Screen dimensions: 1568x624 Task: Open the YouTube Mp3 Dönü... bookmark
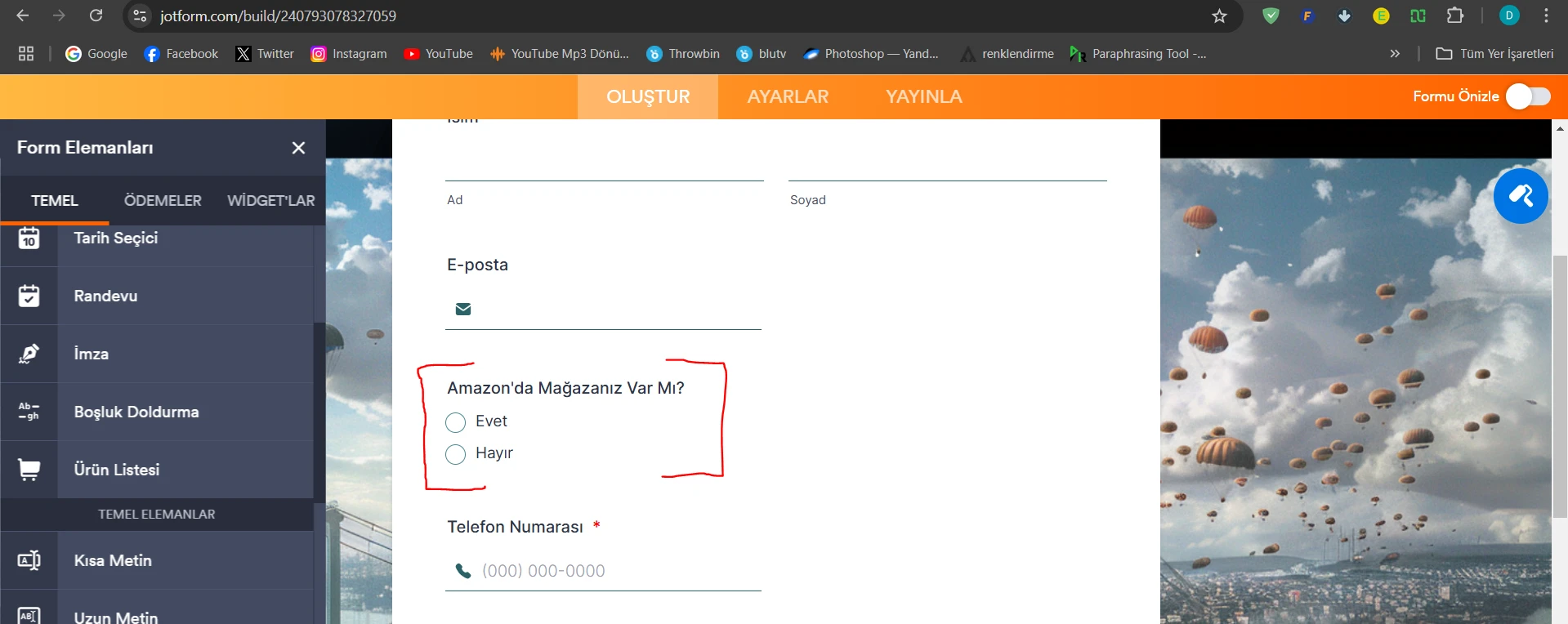pos(560,54)
